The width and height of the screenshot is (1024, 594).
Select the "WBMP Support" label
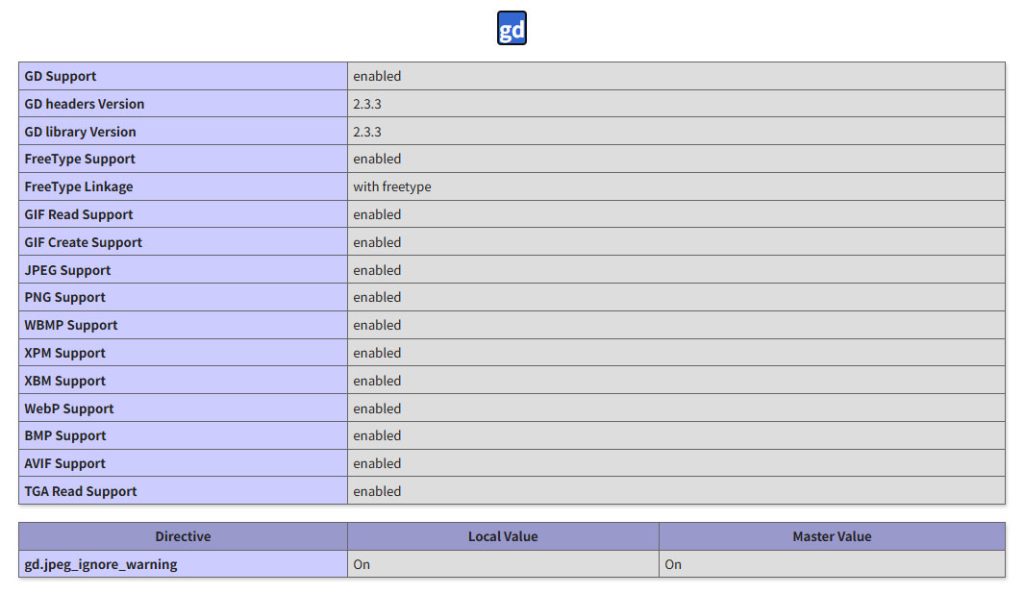click(71, 326)
